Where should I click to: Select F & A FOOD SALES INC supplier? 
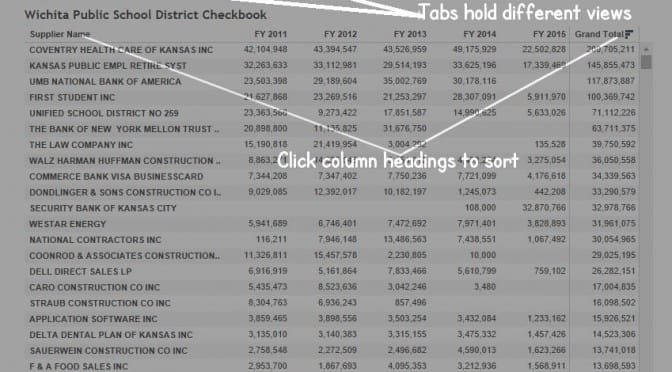coord(78,367)
